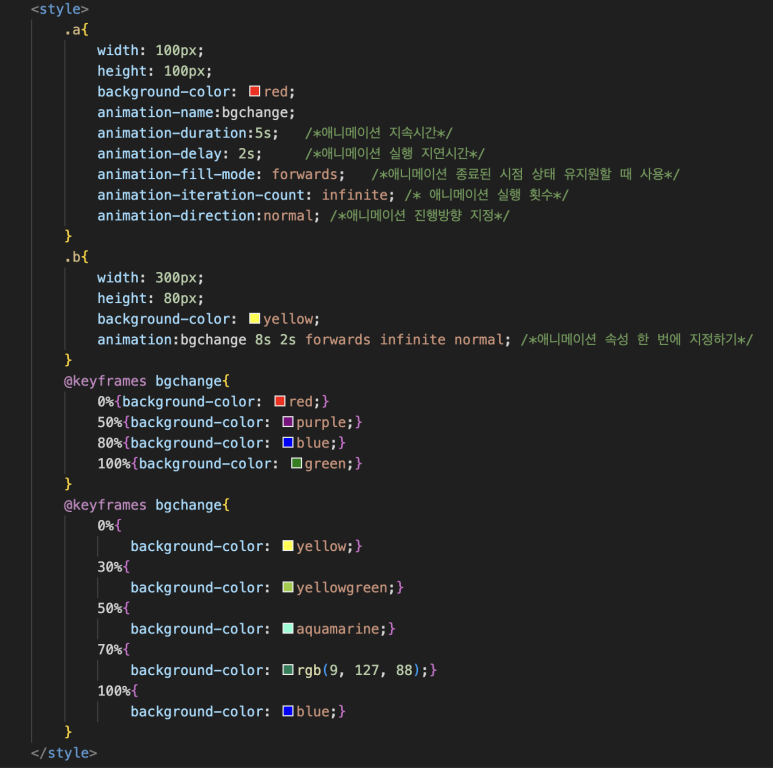
Task: Click the green color swatch
Action: coord(296,463)
